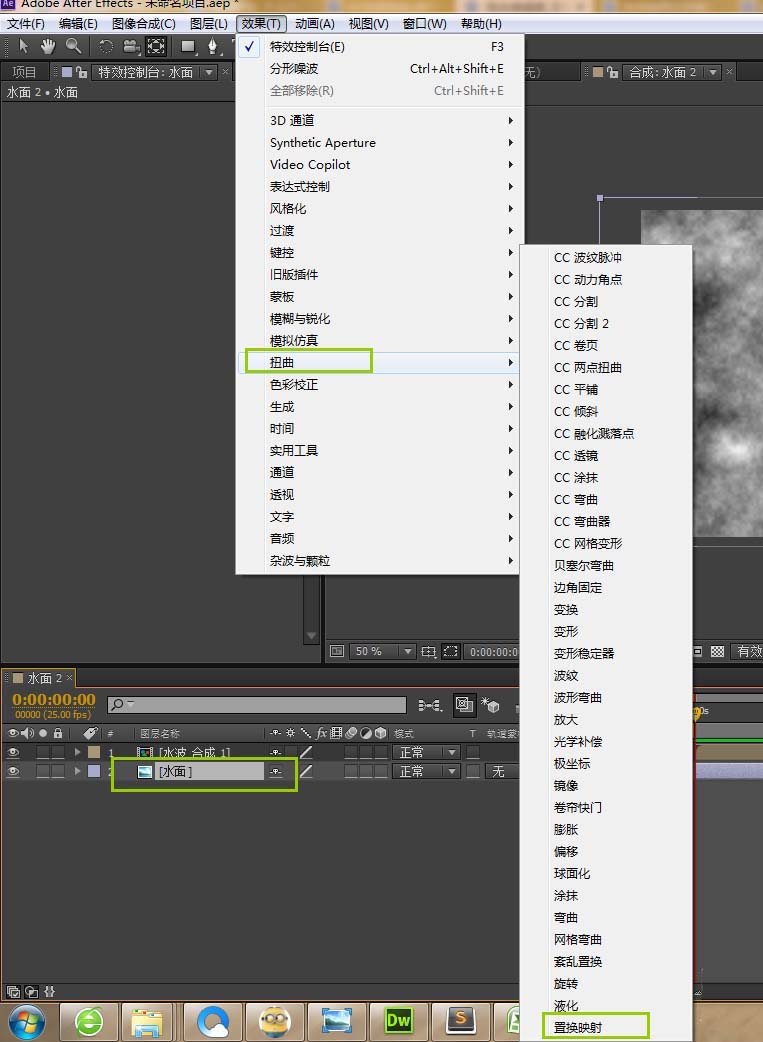Image resolution: width=763 pixels, height=1042 pixels.
Task: Click the label tag column icon
Action: pos(91,733)
